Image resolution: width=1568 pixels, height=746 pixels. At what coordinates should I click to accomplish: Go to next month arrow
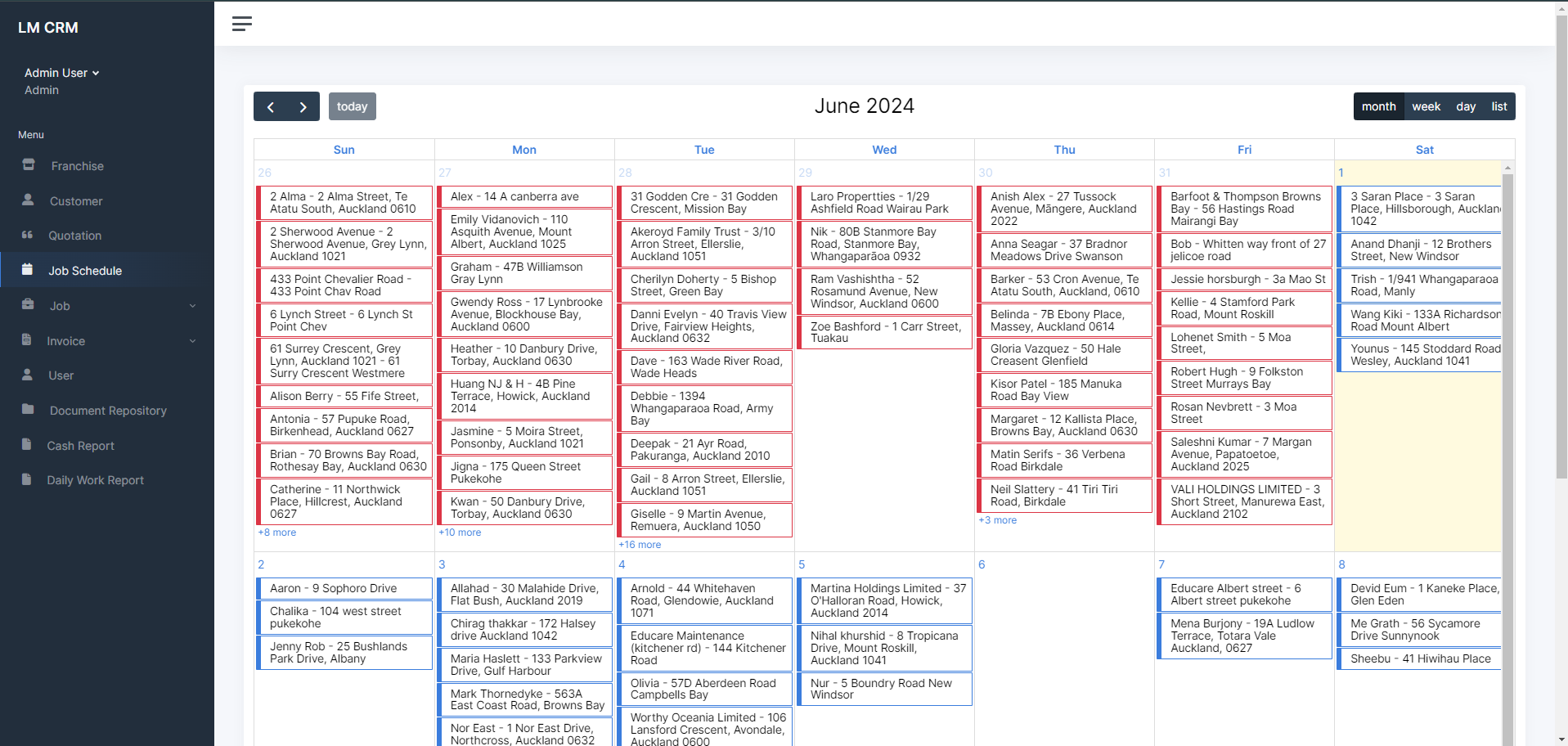click(x=303, y=106)
